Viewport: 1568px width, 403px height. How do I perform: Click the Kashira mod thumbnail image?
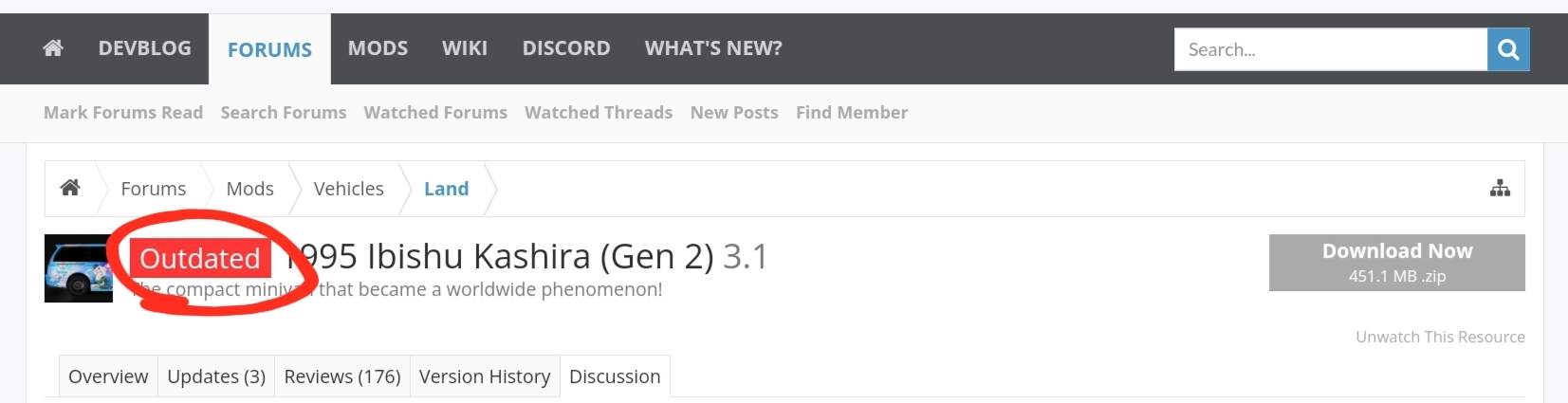pyautogui.click(x=78, y=268)
